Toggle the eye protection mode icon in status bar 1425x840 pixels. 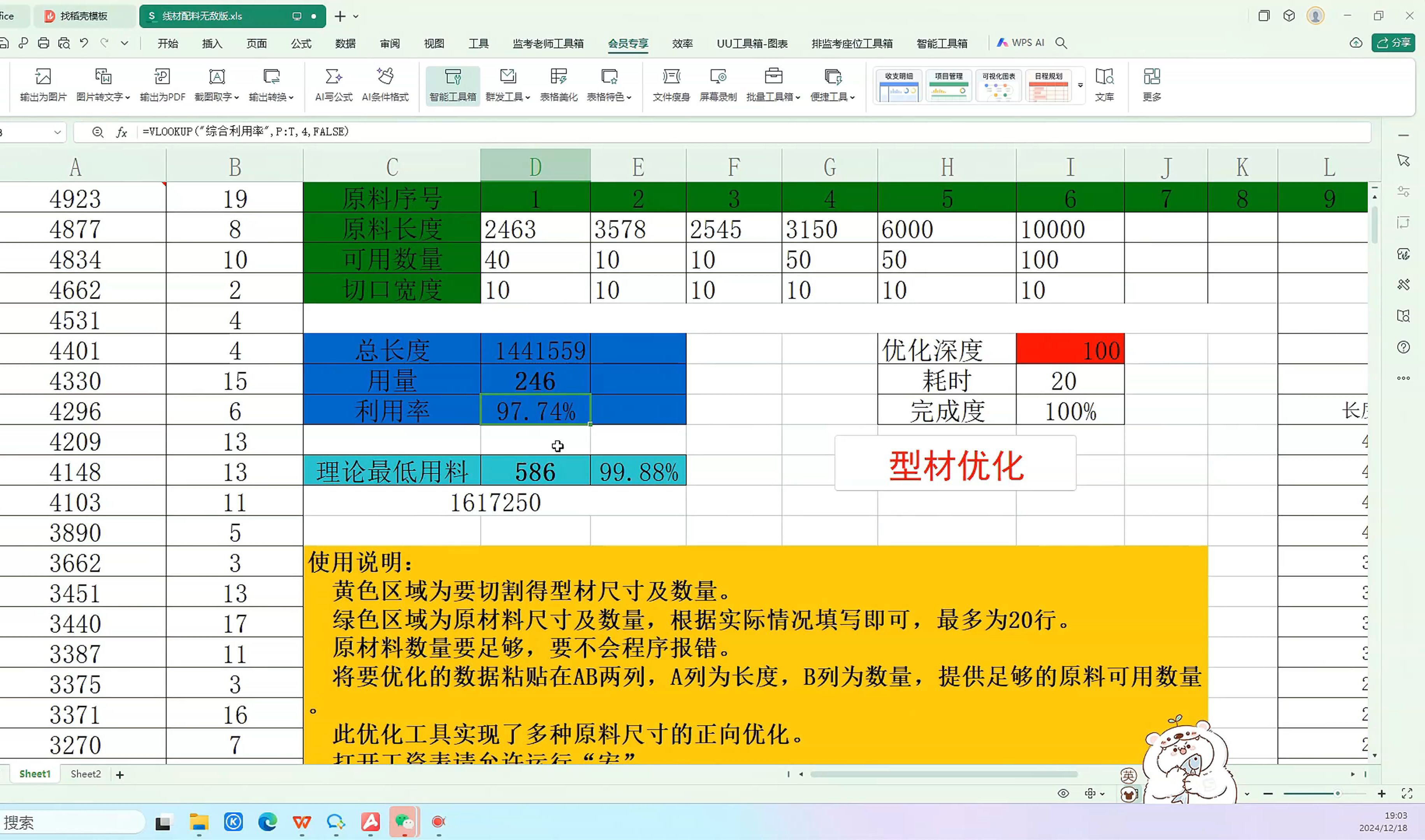pos(1063,794)
